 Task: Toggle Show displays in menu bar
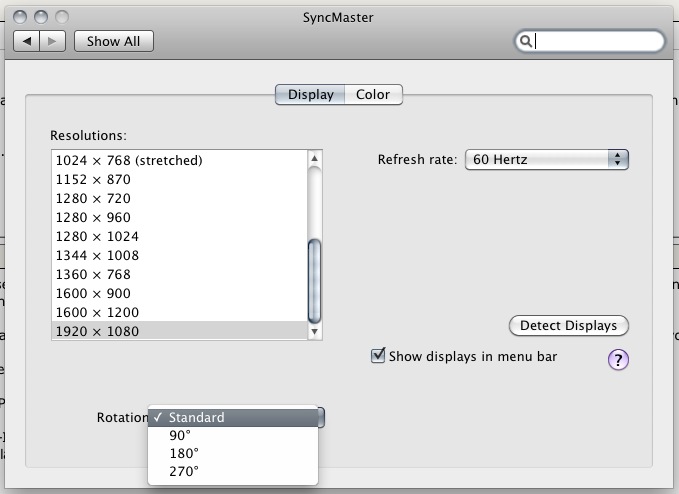[378, 355]
